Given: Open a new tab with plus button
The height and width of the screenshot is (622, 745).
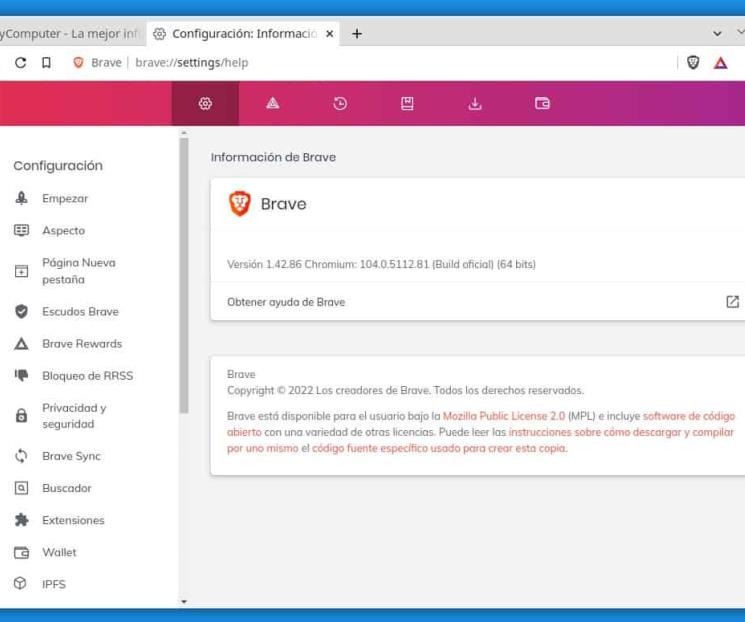Looking at the screenshot, I should tap(357, 34).
